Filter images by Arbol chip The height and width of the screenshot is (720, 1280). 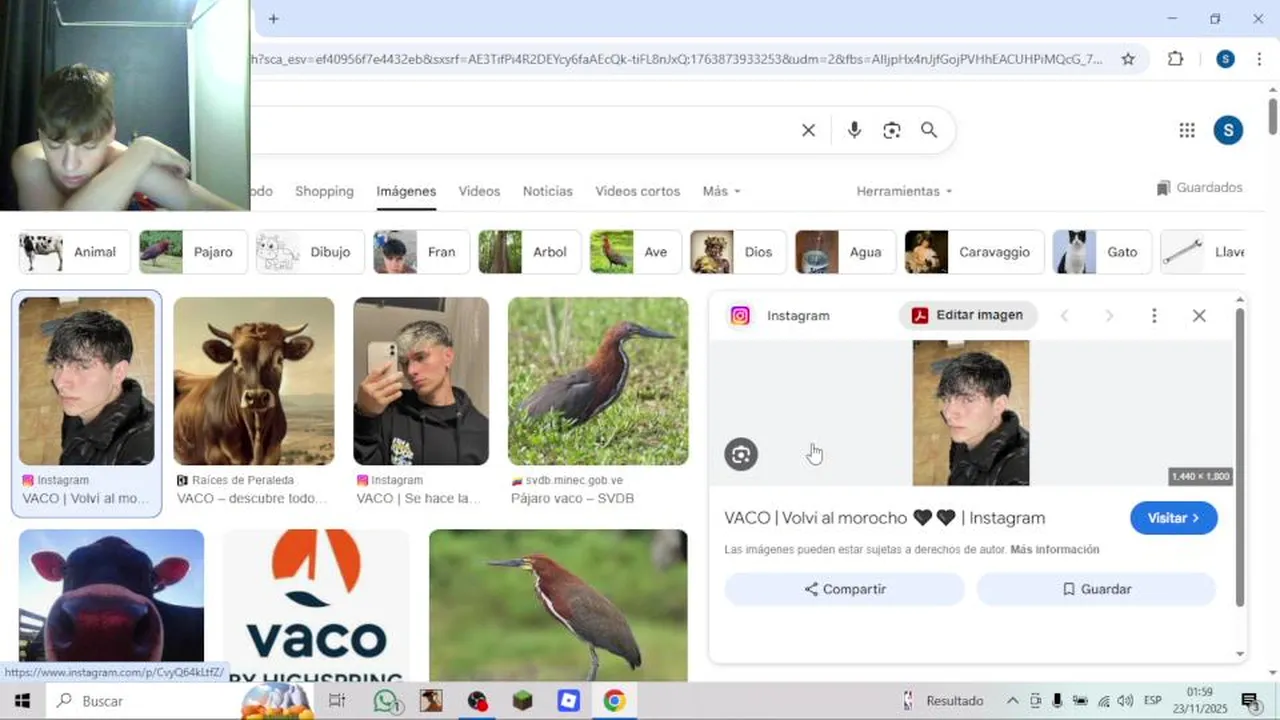pos(530,252)
